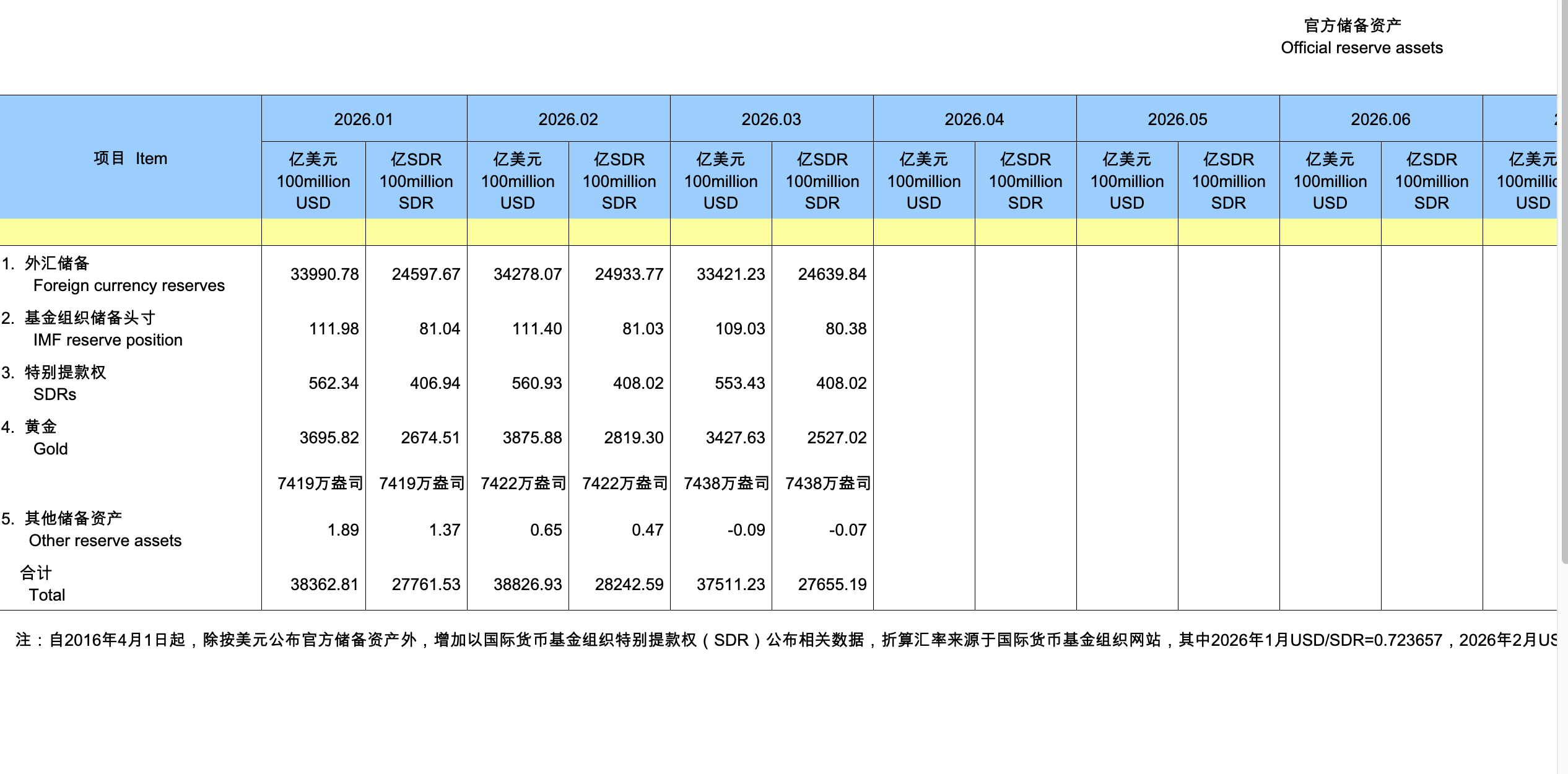Click the -0.09 other reserve assets value

[746, 529]
